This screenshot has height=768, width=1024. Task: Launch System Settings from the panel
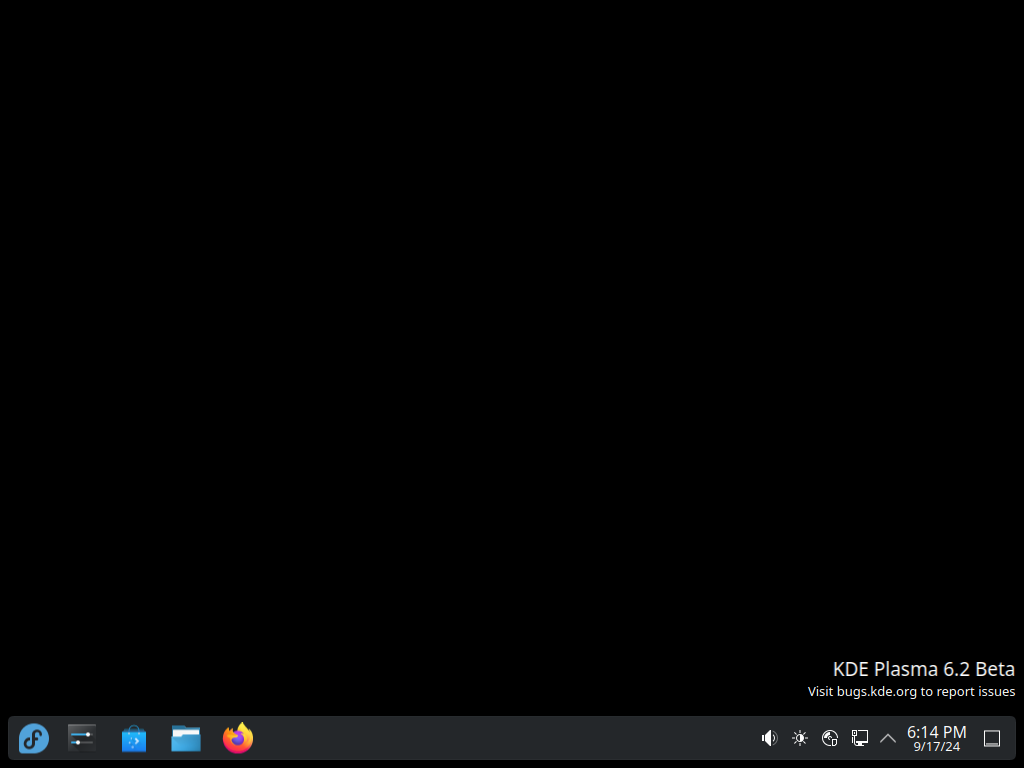(x=82, y=739)
